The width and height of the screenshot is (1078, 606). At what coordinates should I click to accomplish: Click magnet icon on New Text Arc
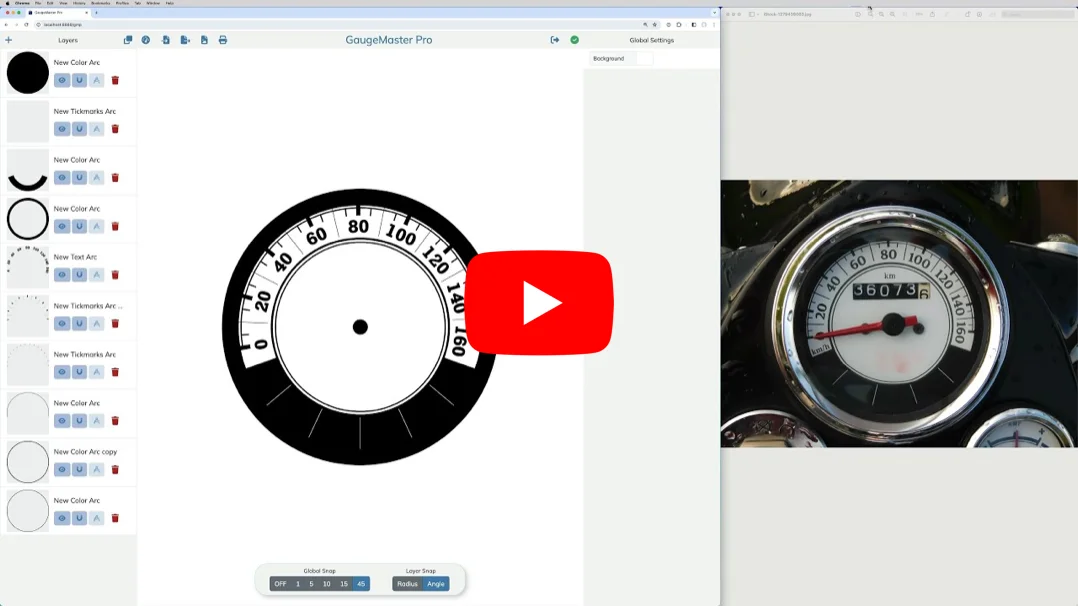click(x=79, y=275)
